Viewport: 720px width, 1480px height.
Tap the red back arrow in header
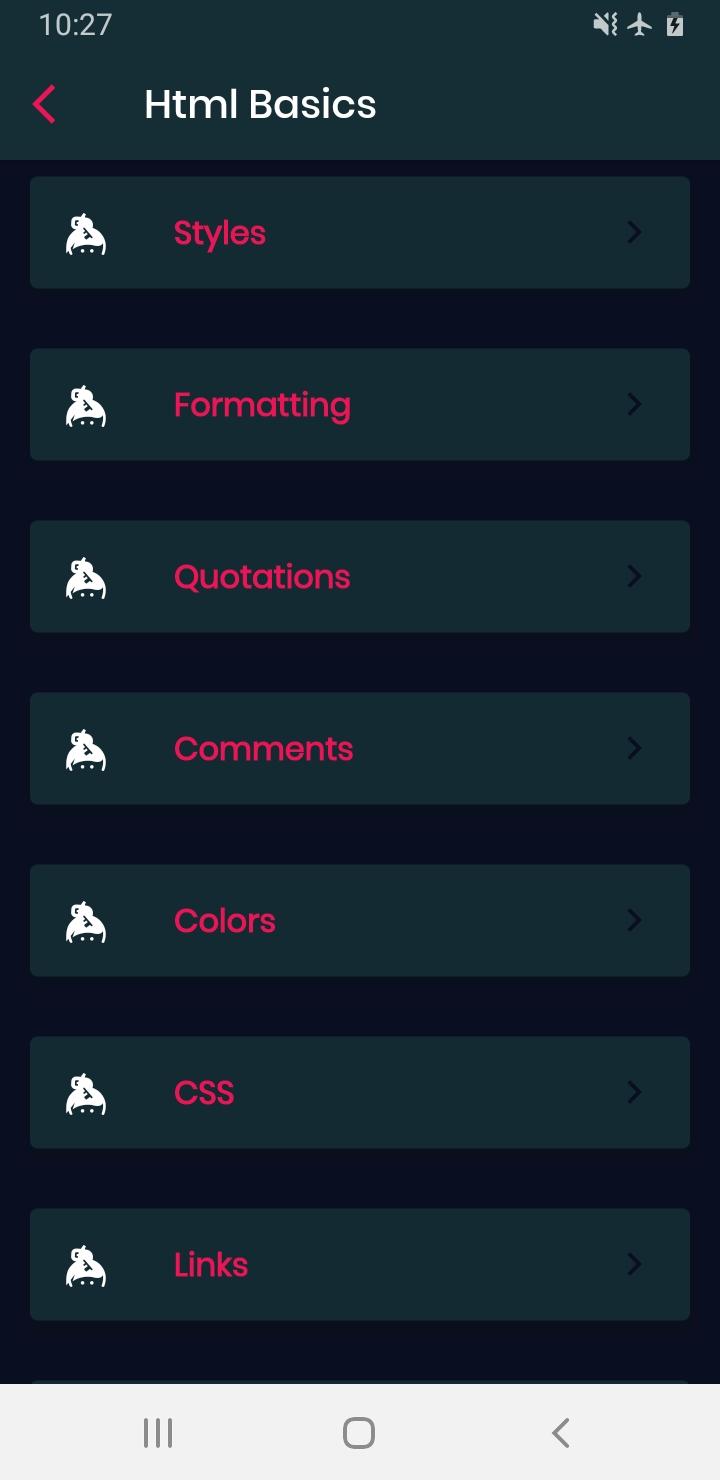pos(43,104)
